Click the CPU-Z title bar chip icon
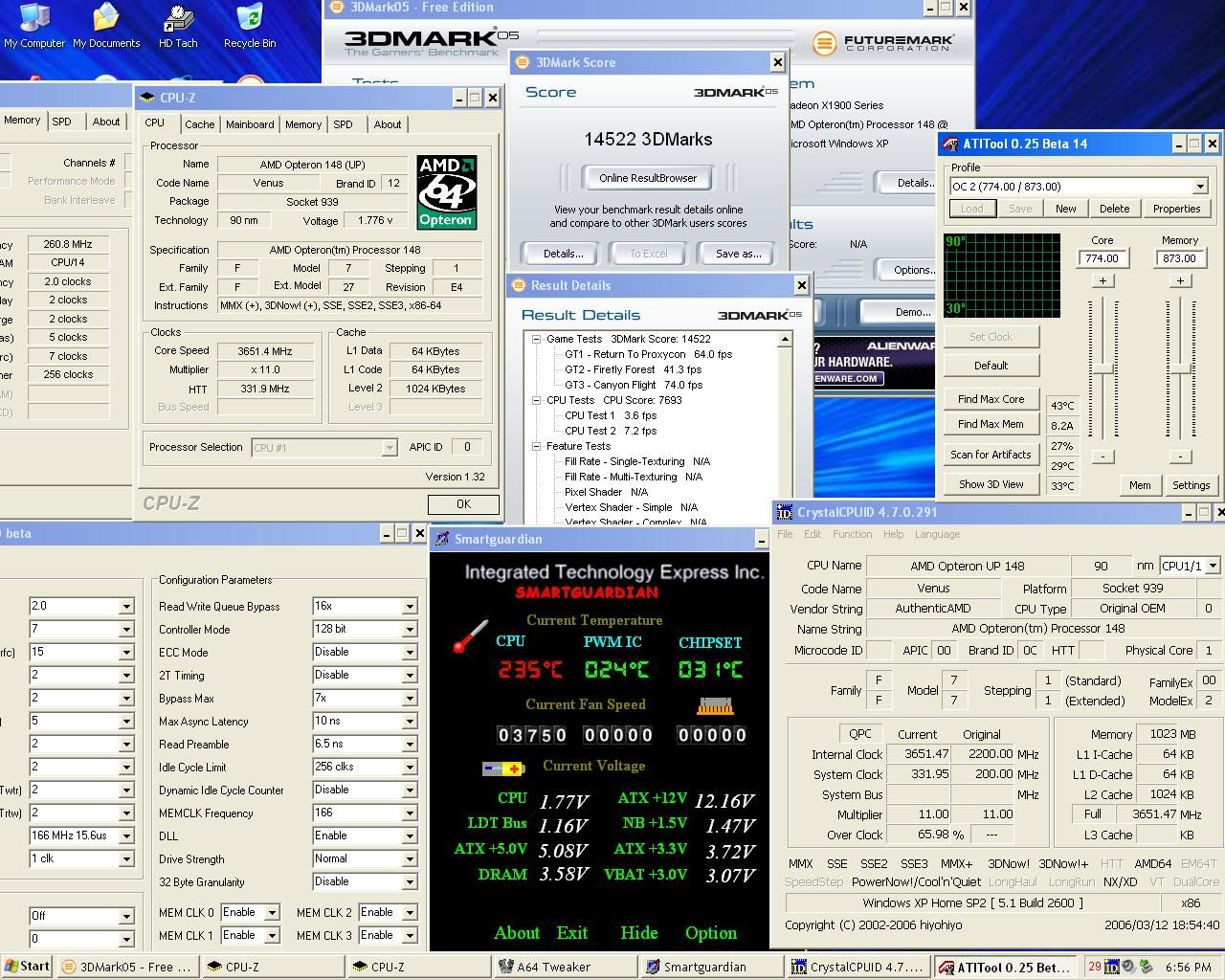The image size is (1225, 980). [147, 98]
